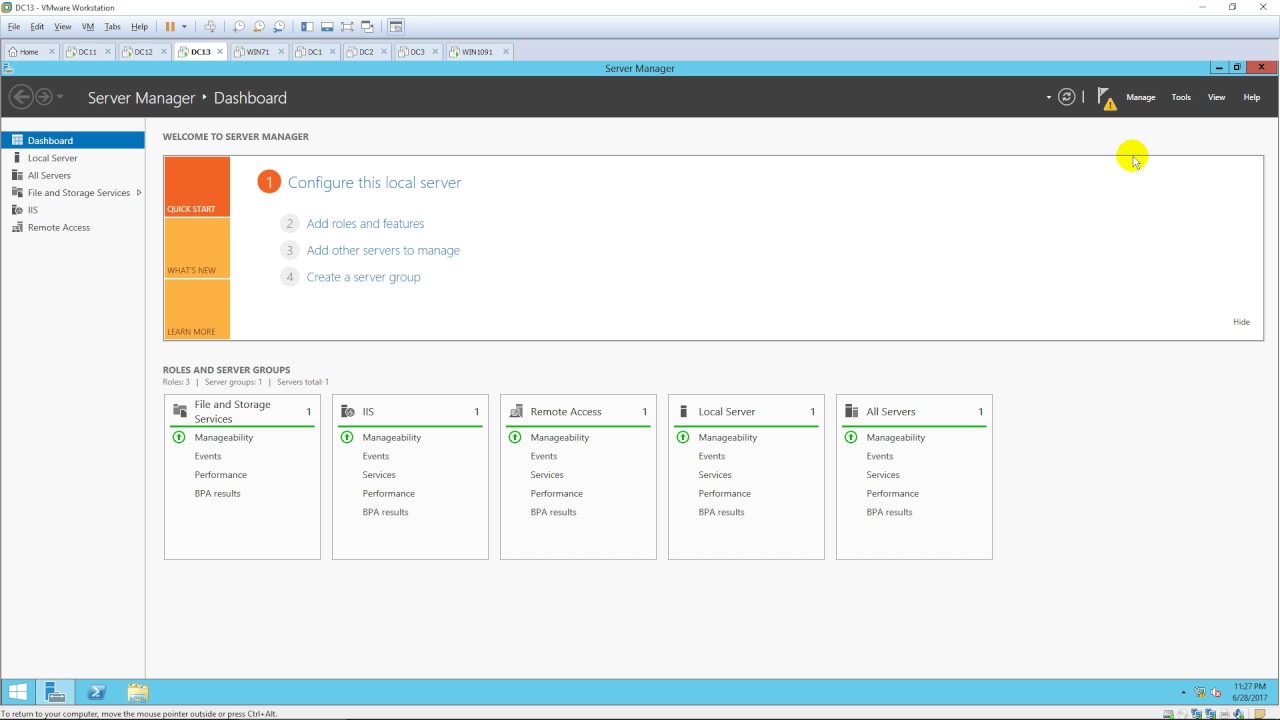
Task: Enter full screen mode via toolbar icon
Action: 347,26
